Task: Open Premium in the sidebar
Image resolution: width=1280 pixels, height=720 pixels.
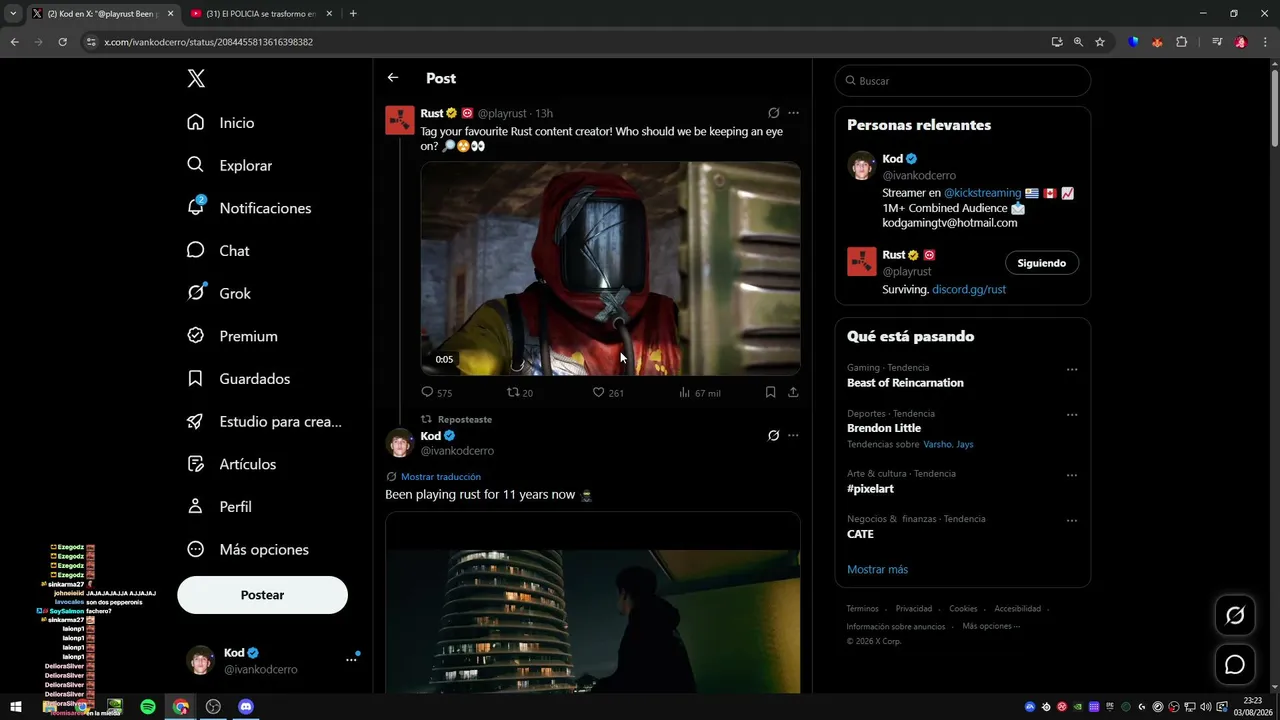Action: 232,336
